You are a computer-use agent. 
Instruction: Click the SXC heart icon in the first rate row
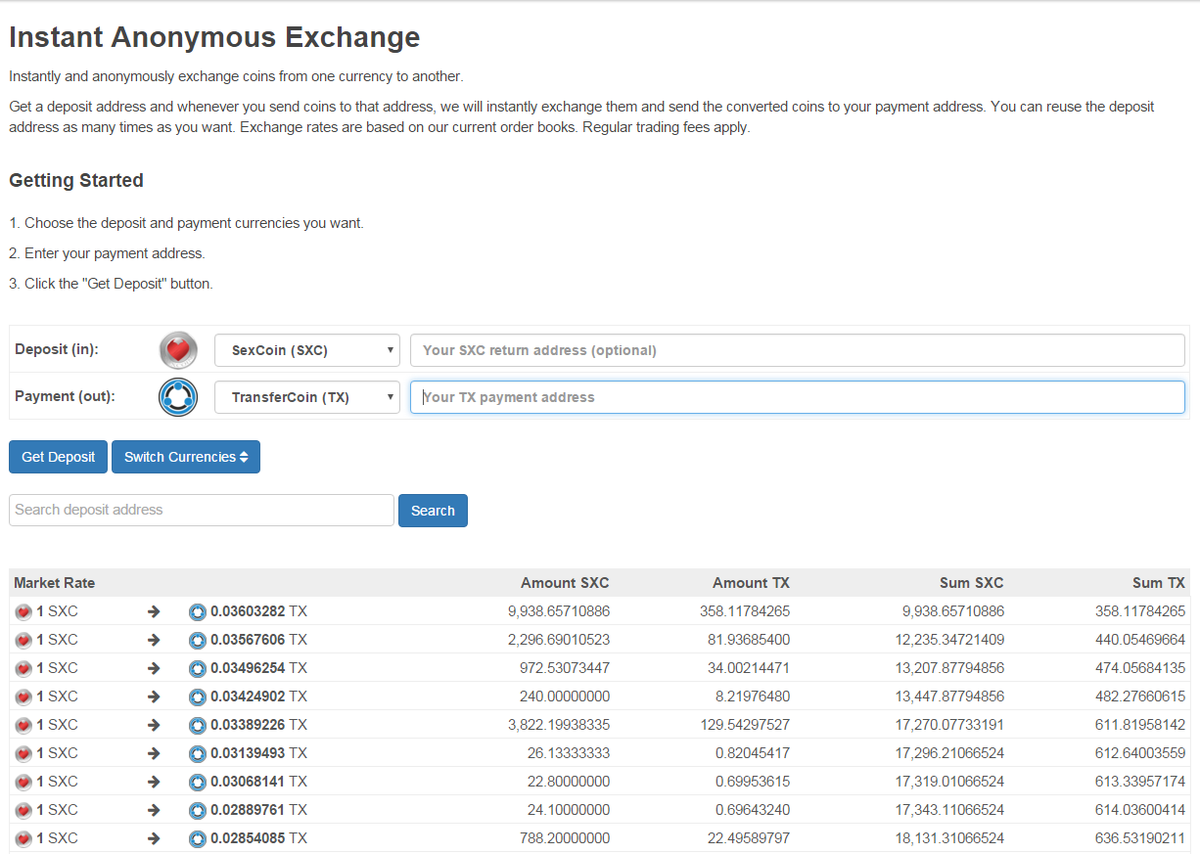pyautogui.click(x=23, y=611)
